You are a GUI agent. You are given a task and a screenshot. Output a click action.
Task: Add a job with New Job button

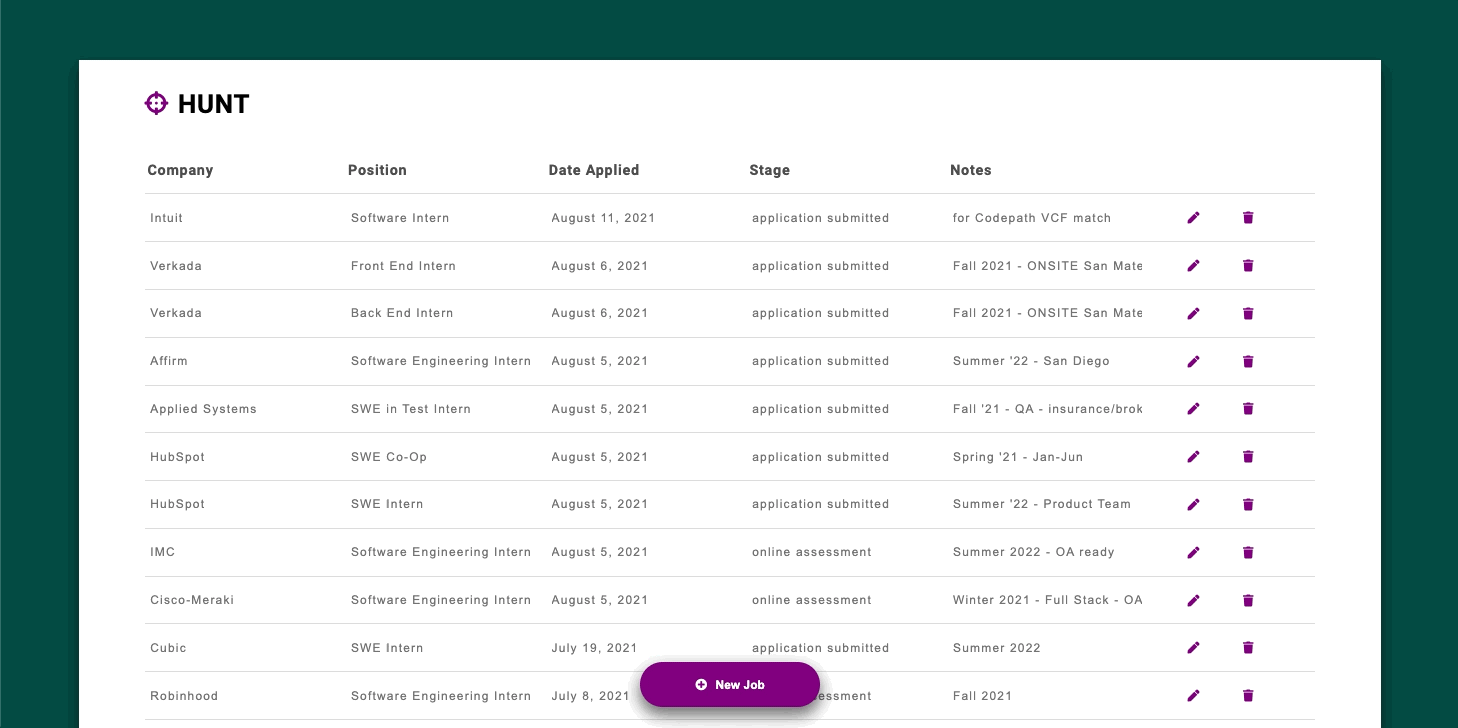coord(730,685)
